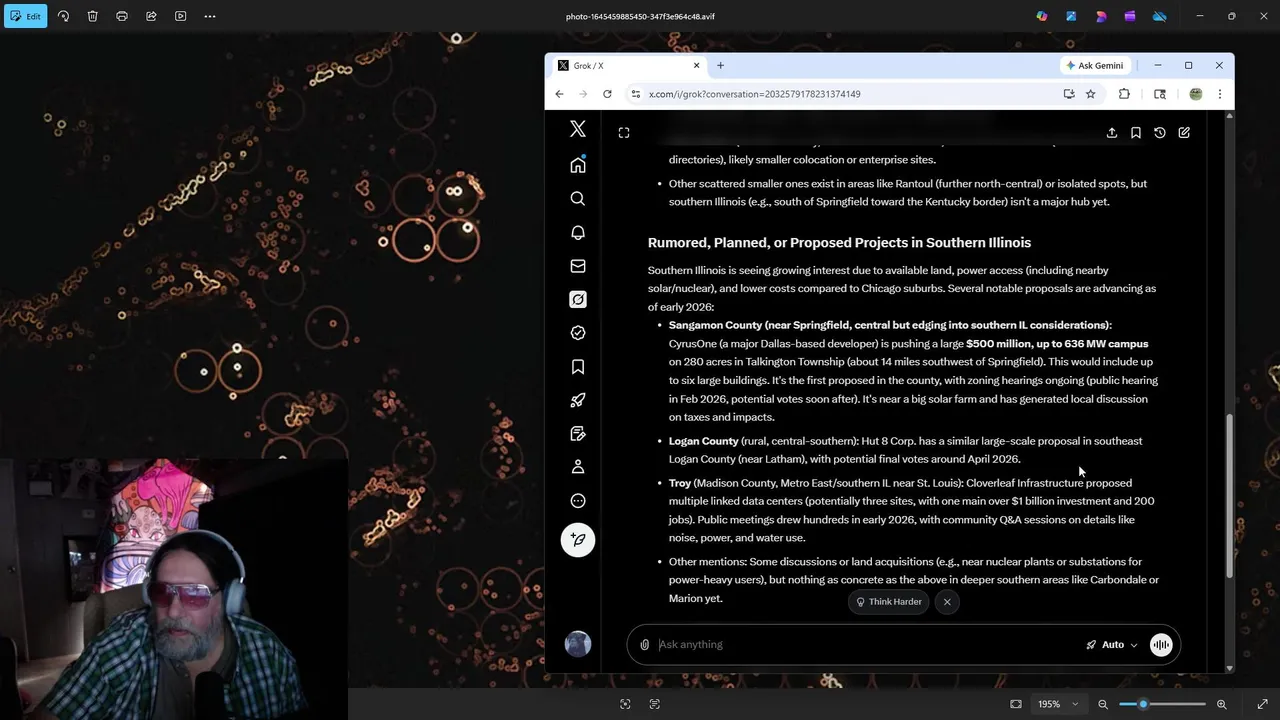Bookmark the Grok conversation
1280x720 pixels.
(1136, 133)
